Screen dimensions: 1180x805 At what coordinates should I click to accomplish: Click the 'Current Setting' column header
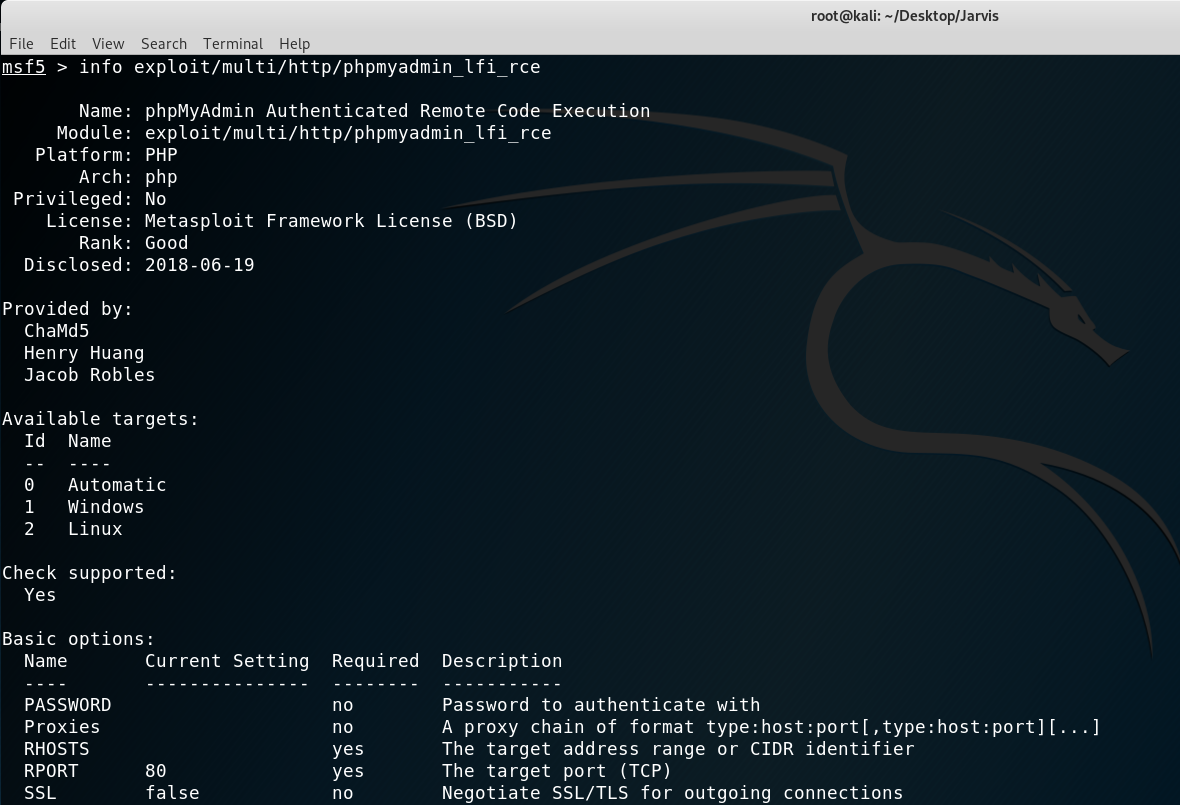click(x=227, y=661)
